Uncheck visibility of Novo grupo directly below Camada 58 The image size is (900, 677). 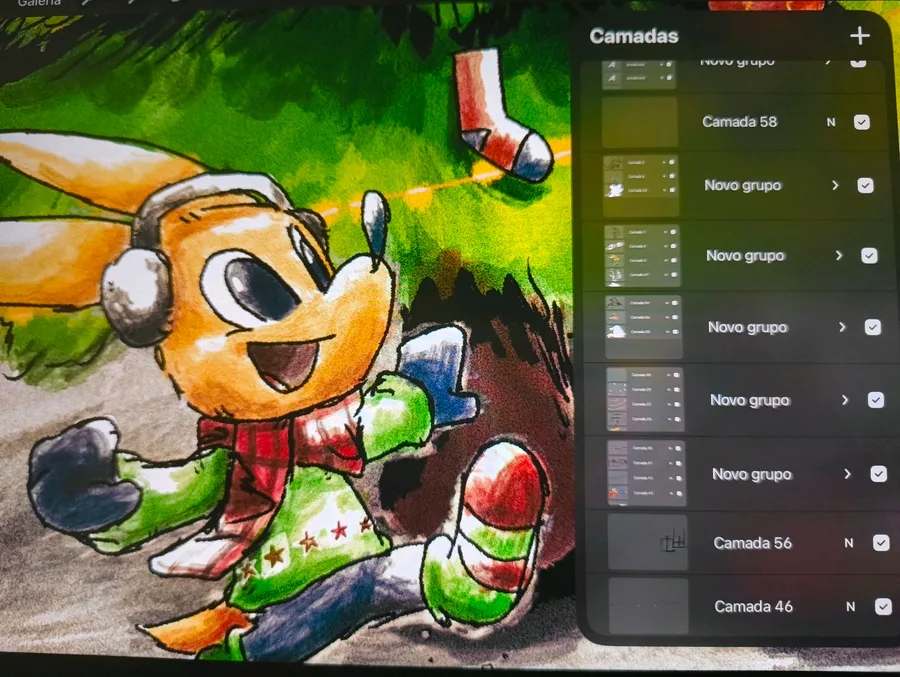pos(865,185)
